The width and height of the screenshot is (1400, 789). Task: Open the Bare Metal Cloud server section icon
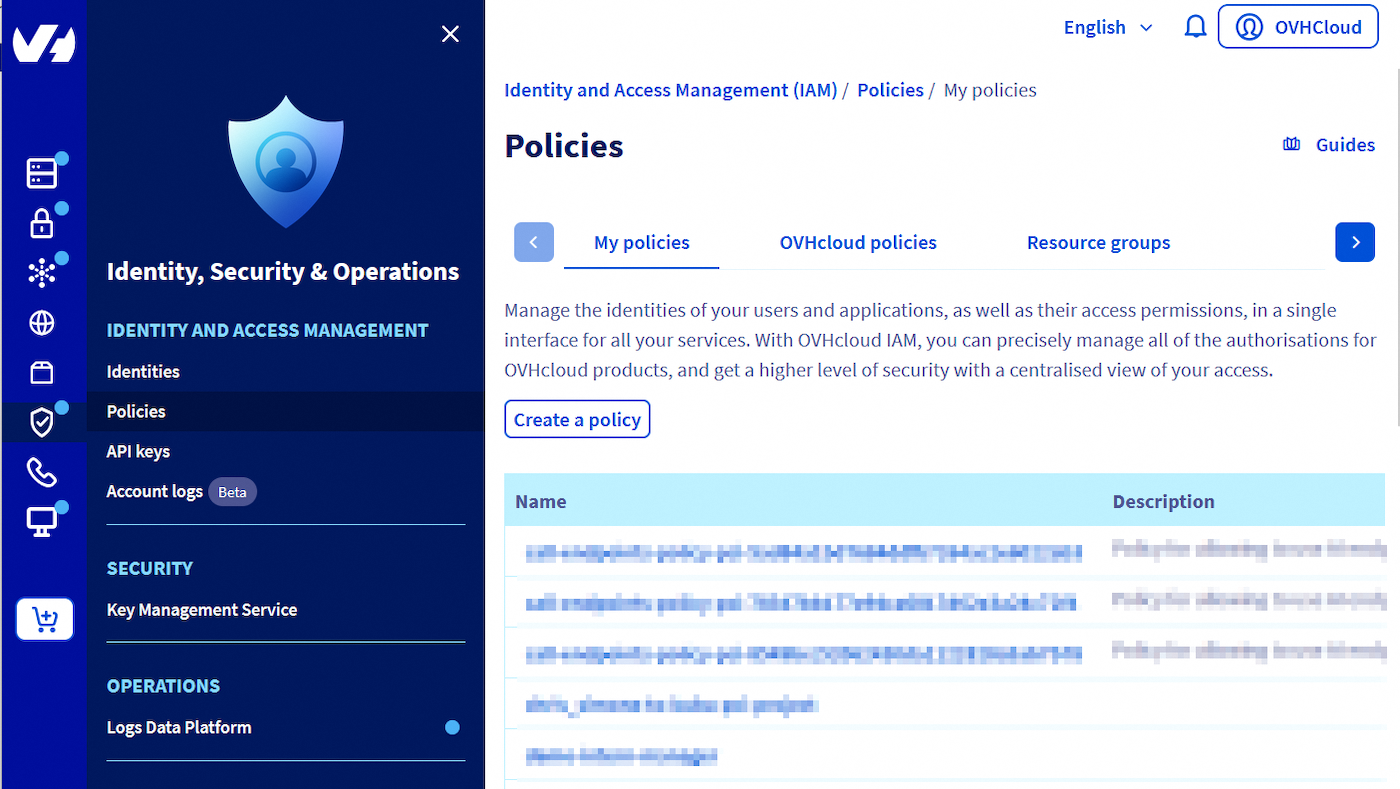pyautogui.click(x=42, y=172)
